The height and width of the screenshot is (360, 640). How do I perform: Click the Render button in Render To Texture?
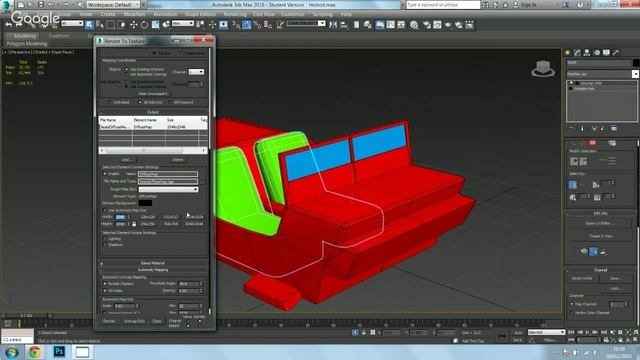[109, 321]
